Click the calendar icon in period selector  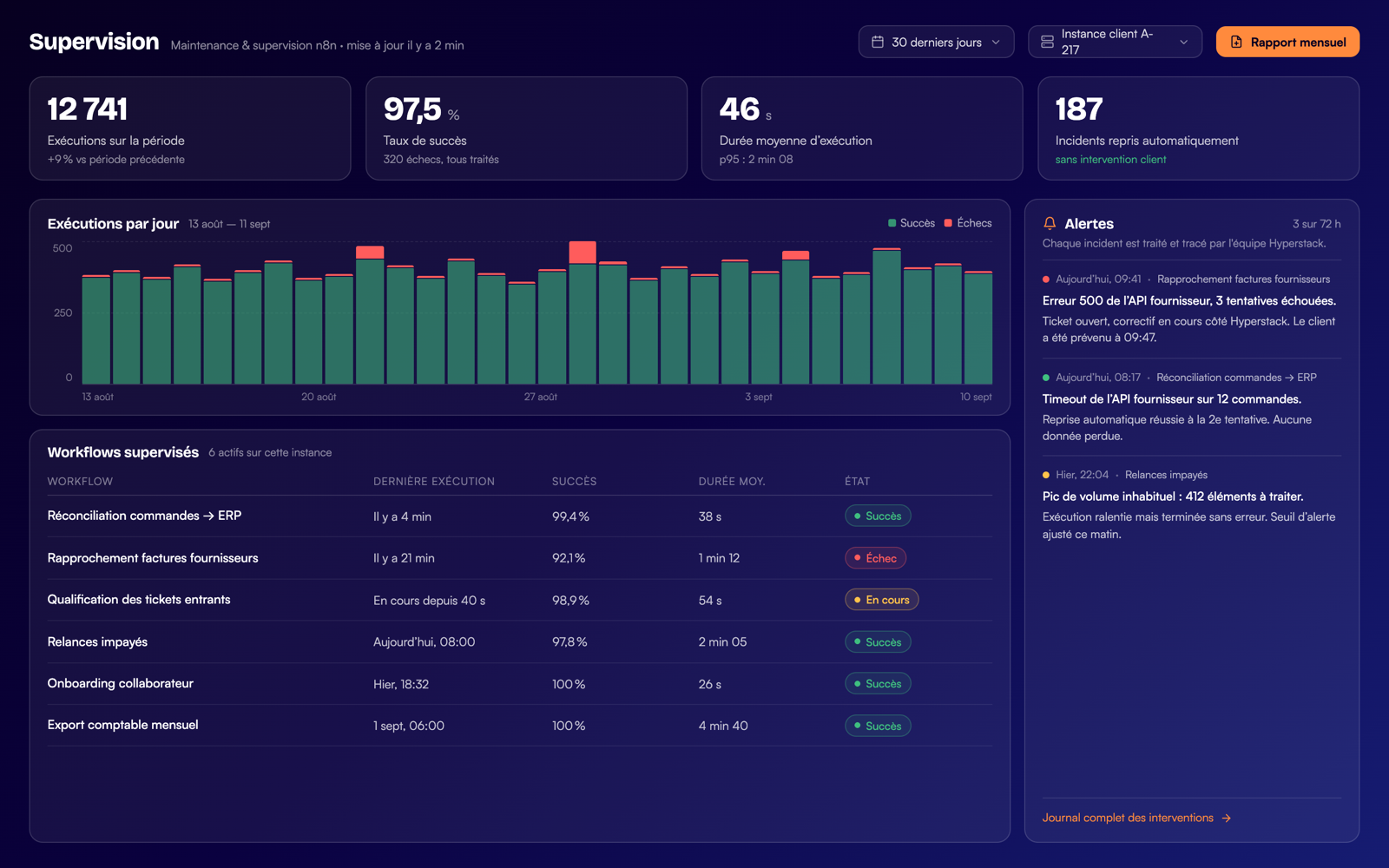point(878,42)
